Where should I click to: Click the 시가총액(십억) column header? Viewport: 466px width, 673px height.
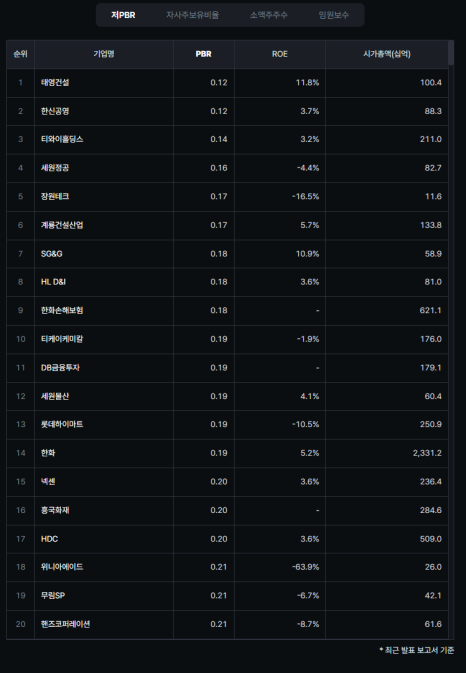point(387,54)
